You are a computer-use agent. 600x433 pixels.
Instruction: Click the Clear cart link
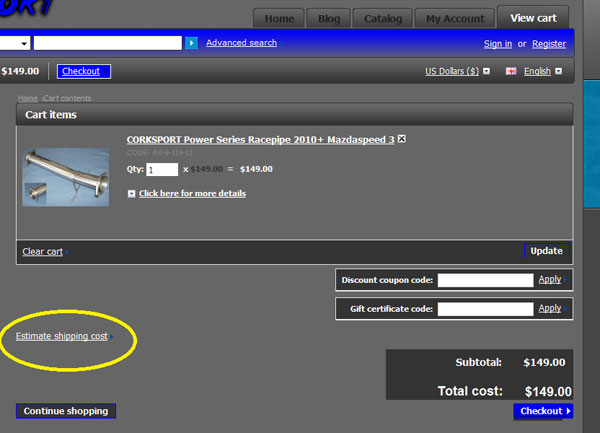[42, 252]
